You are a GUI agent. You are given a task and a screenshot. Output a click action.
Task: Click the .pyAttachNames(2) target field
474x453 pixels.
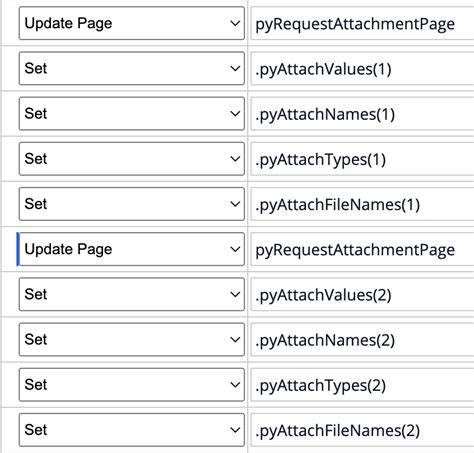pyautogui.click(x=362, y=340)
